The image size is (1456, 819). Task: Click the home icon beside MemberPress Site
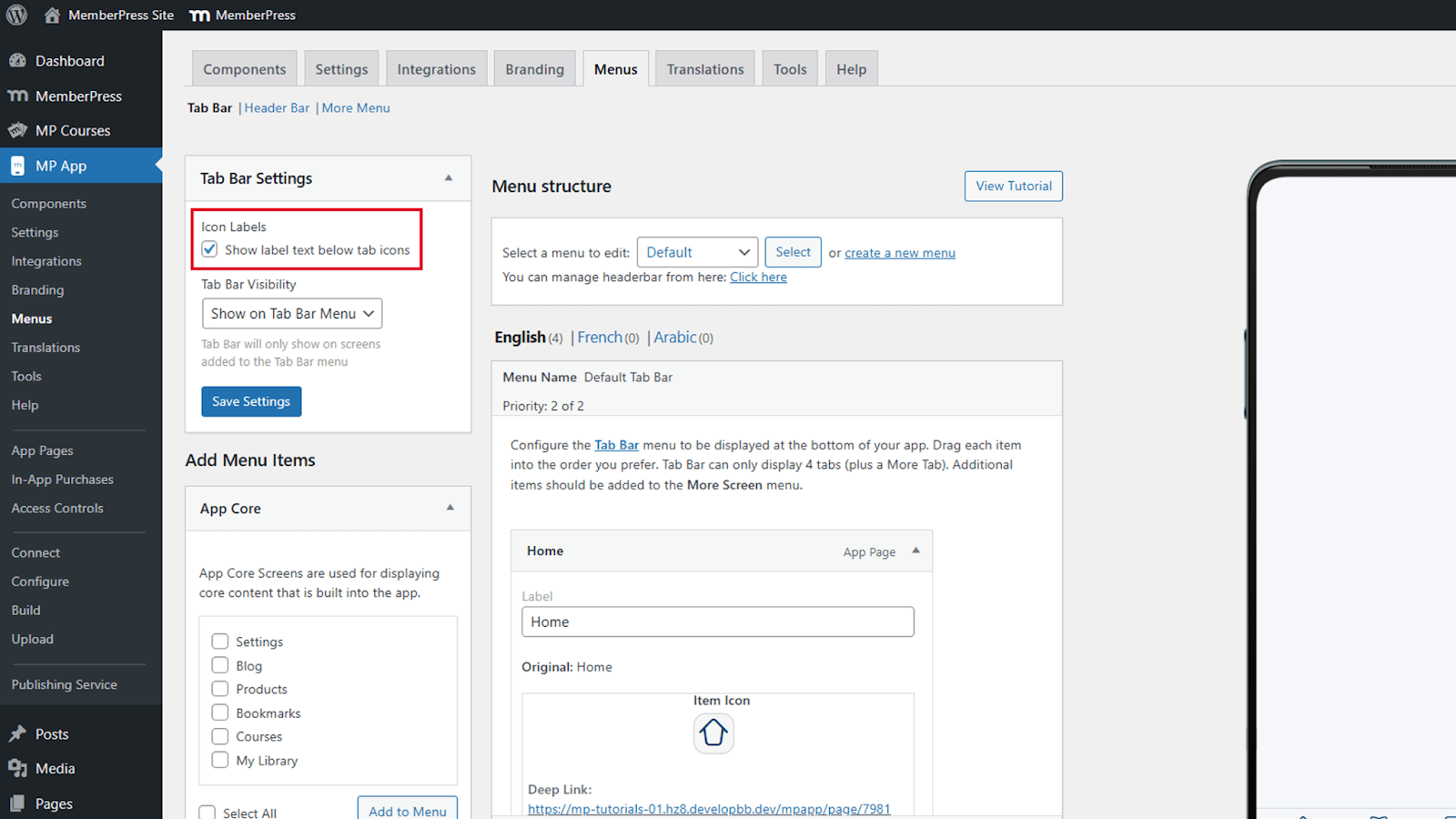[x=52, y=15]
